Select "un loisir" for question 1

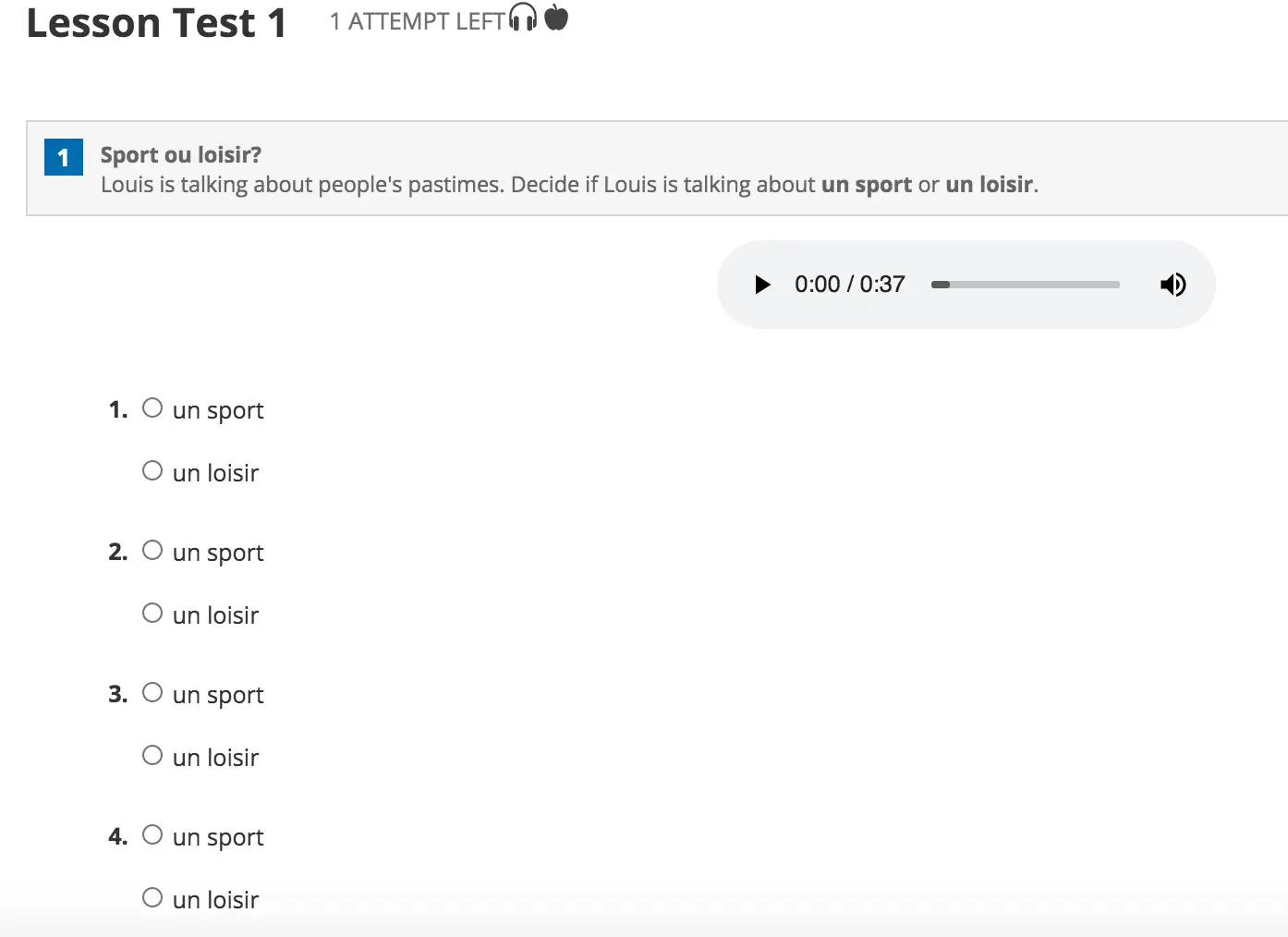point(152,471)
